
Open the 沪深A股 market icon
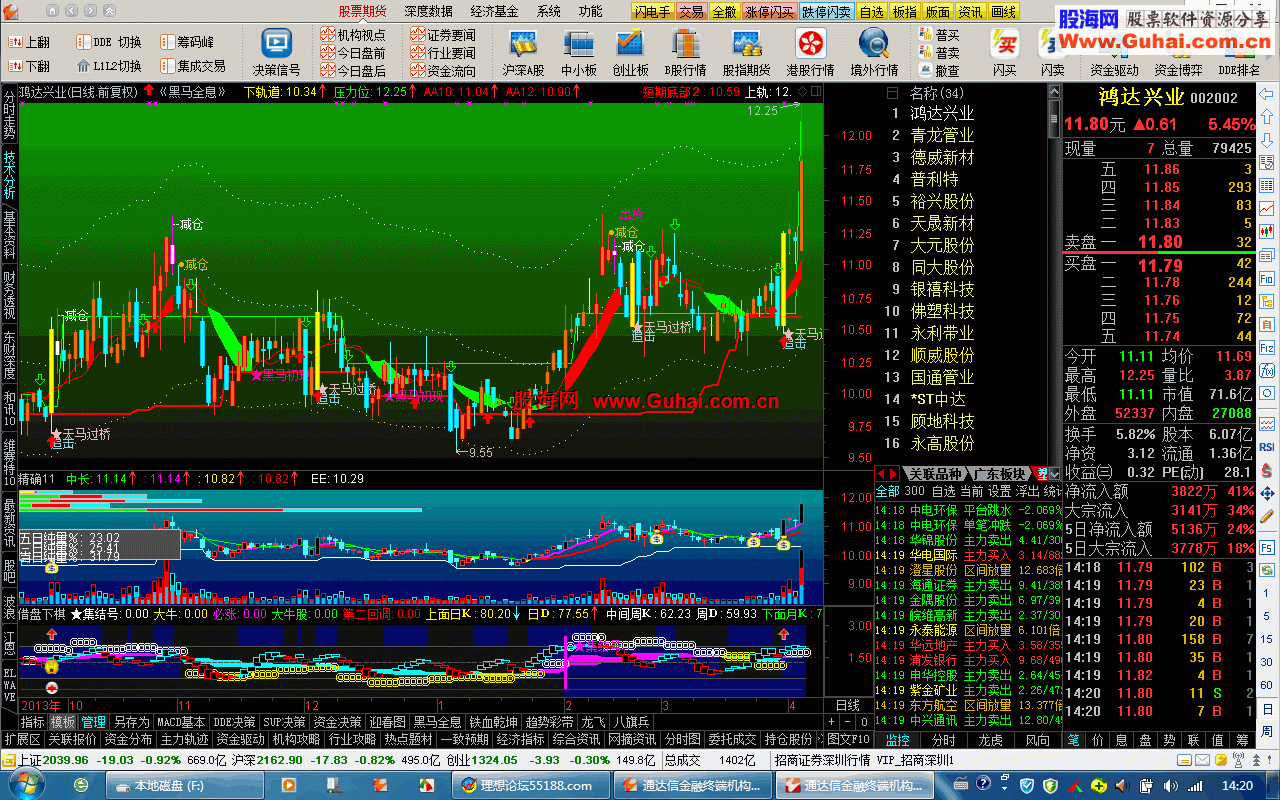523,52
